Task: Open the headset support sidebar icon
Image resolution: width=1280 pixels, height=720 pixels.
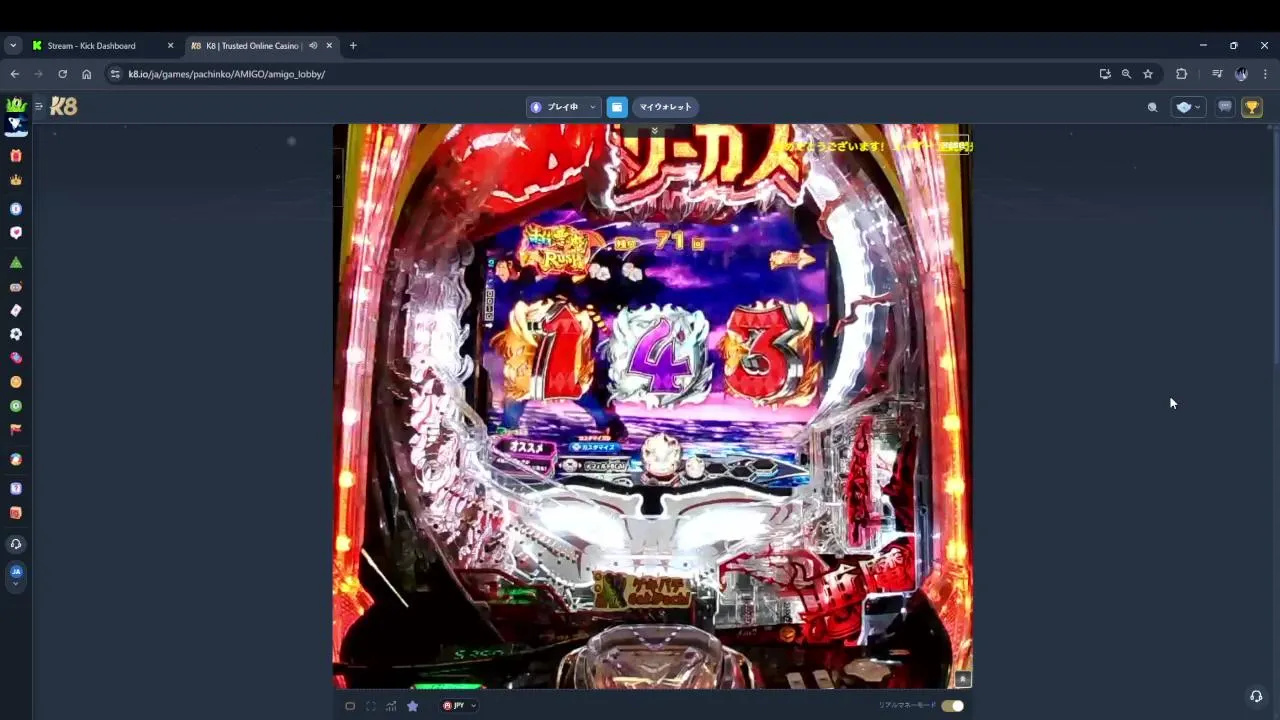Action: 15,544
